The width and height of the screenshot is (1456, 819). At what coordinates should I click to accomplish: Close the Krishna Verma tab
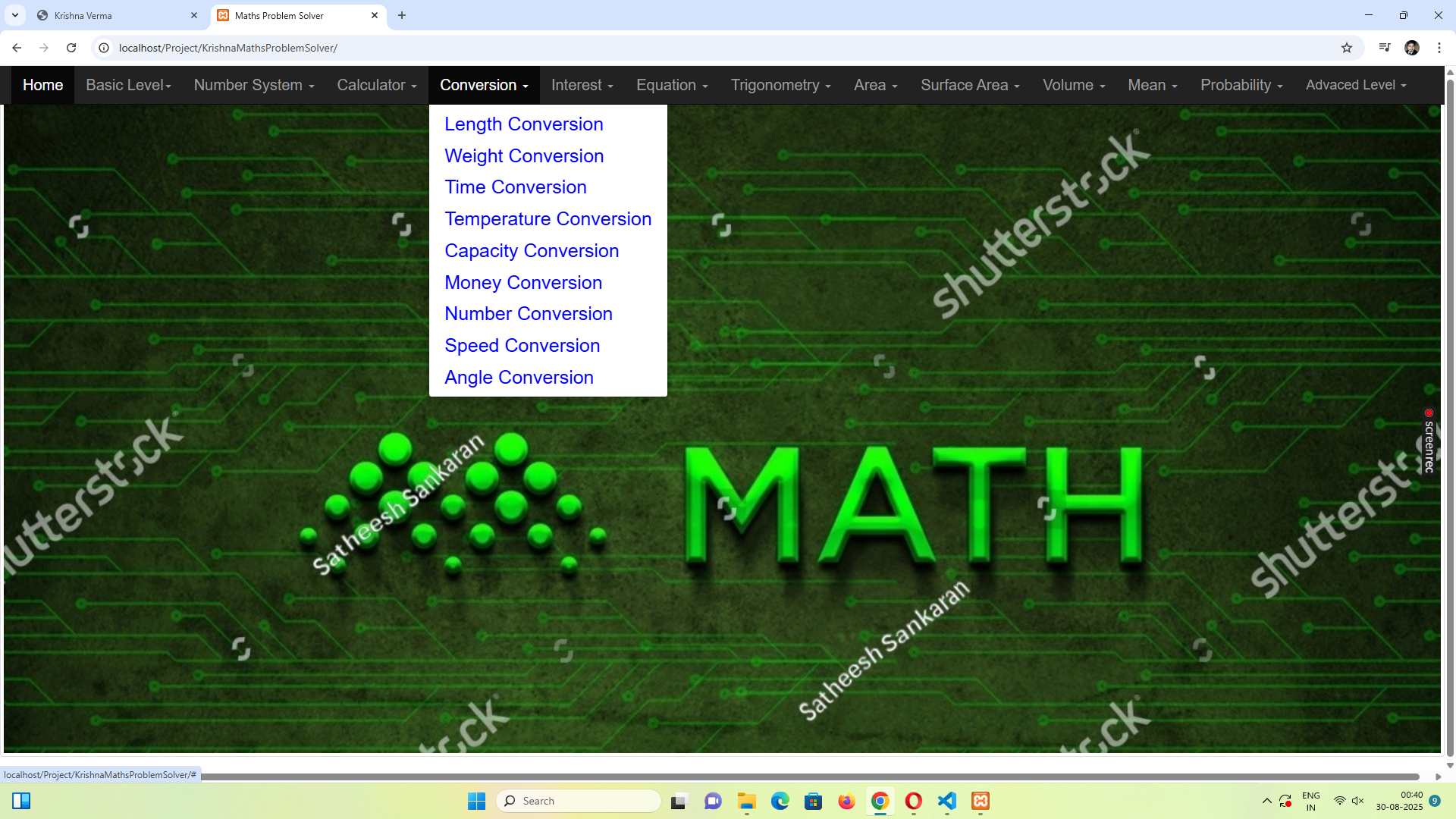point(194,15)
